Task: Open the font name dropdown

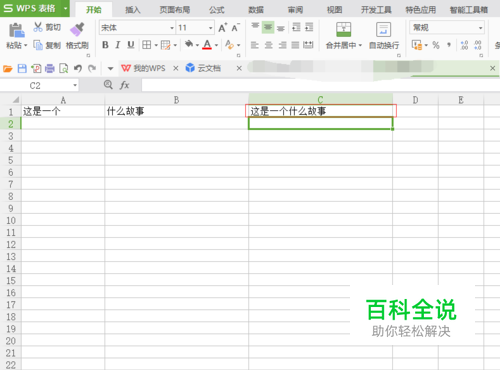Action: tap(172, 28)
